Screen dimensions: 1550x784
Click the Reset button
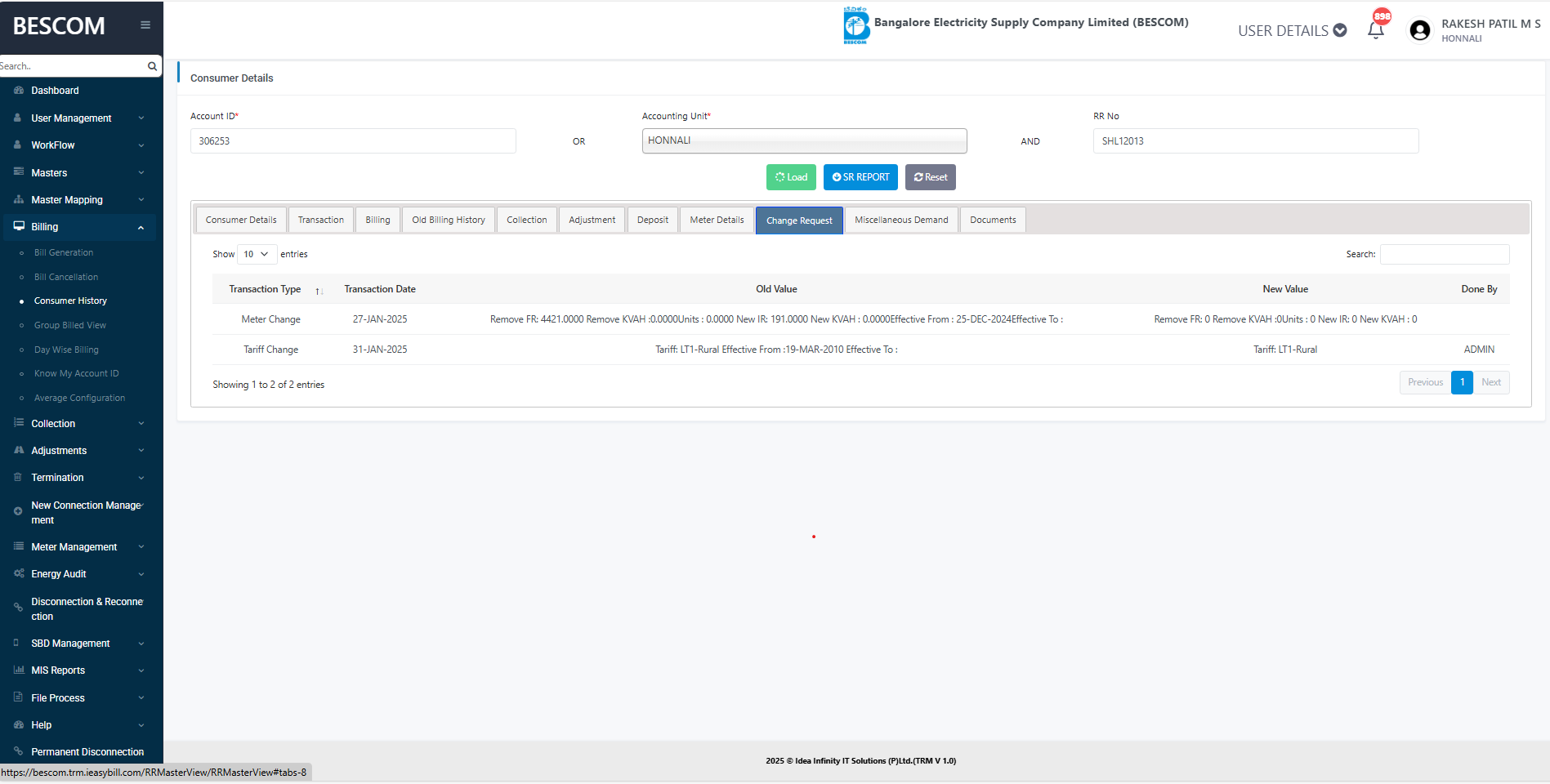point(931,177)
